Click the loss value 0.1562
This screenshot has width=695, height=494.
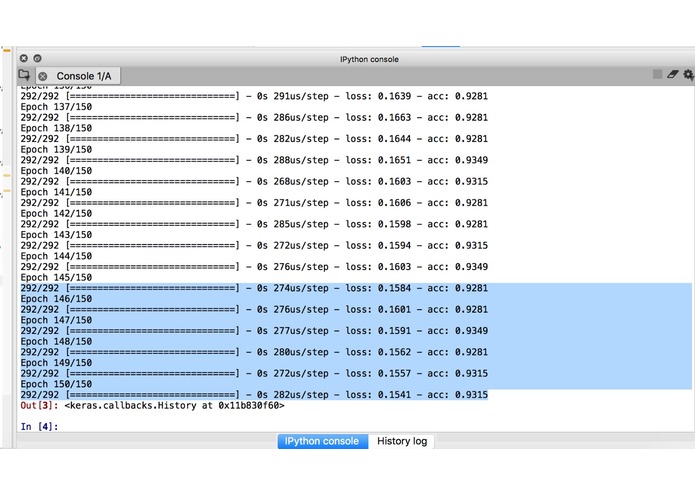point(394,352)
